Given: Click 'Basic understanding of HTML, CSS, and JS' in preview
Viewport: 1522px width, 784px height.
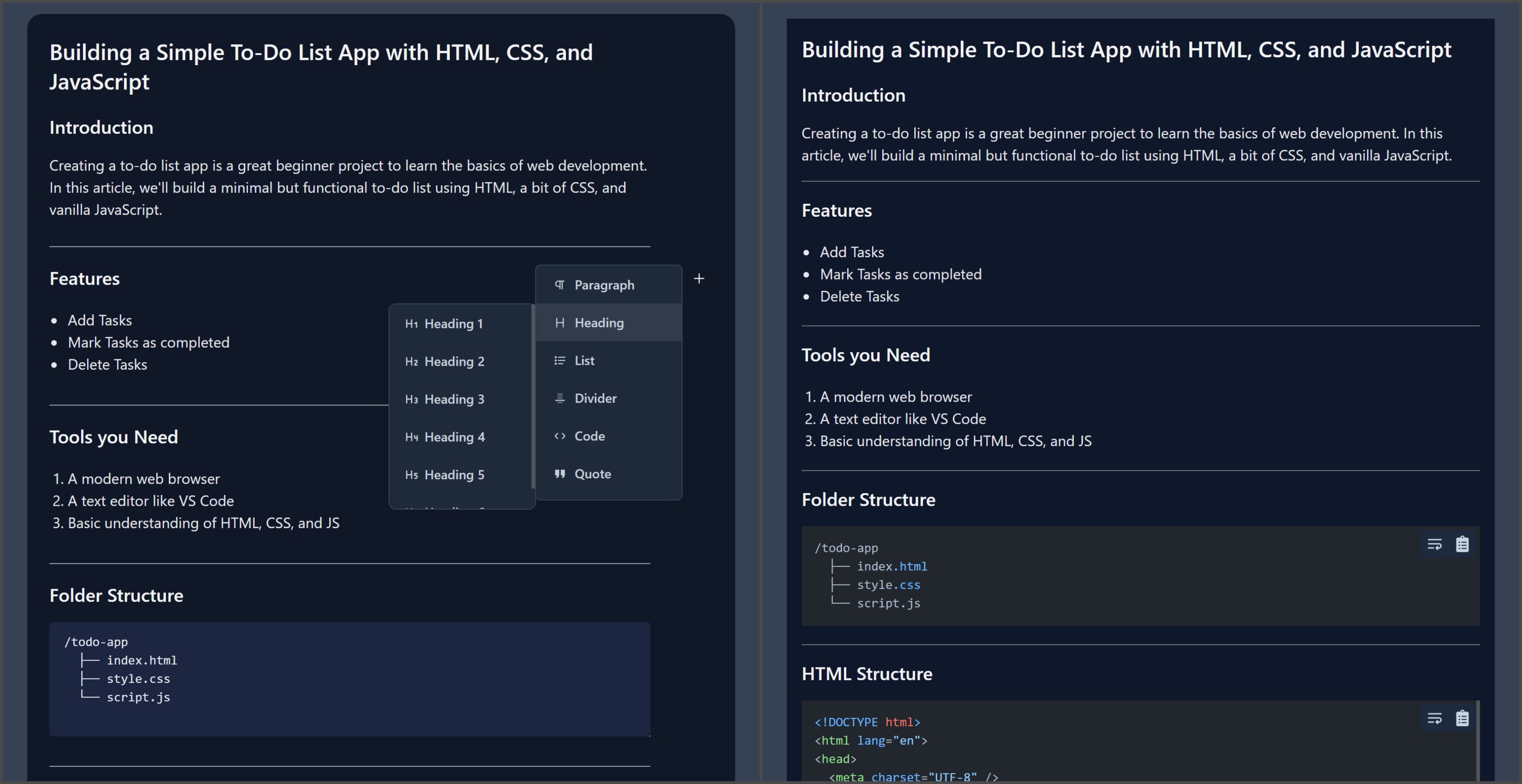Looking at the screenshot, I should click(955, 441).
